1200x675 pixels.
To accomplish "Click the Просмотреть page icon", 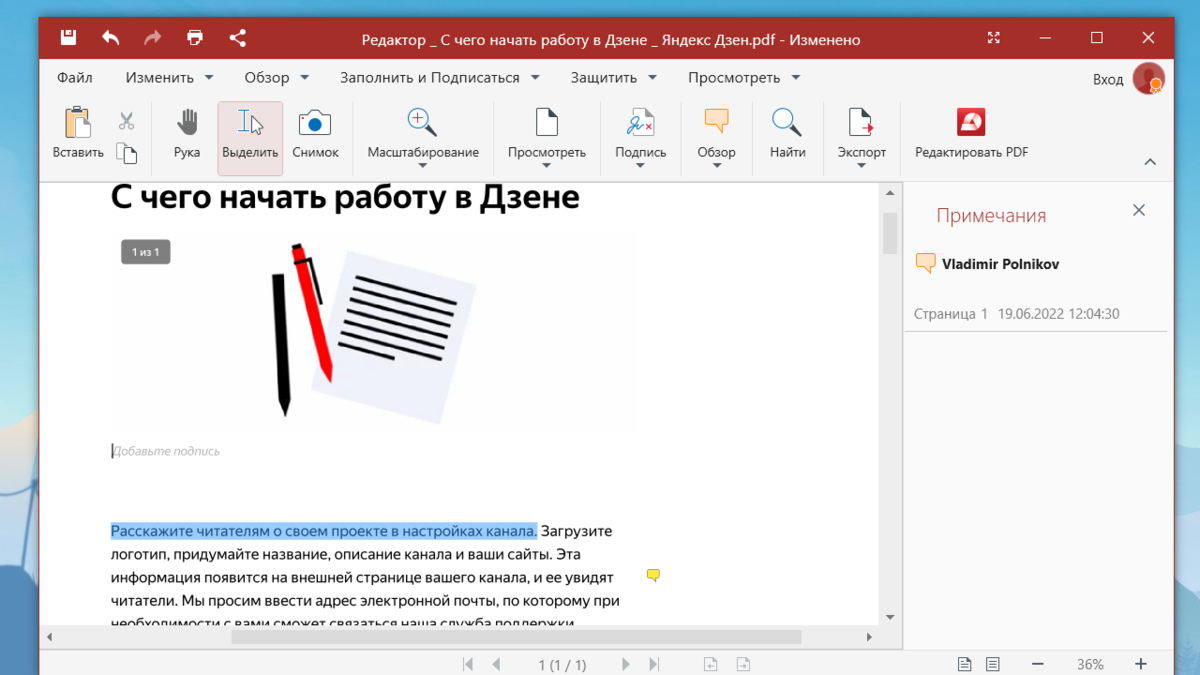I will 547,122.
